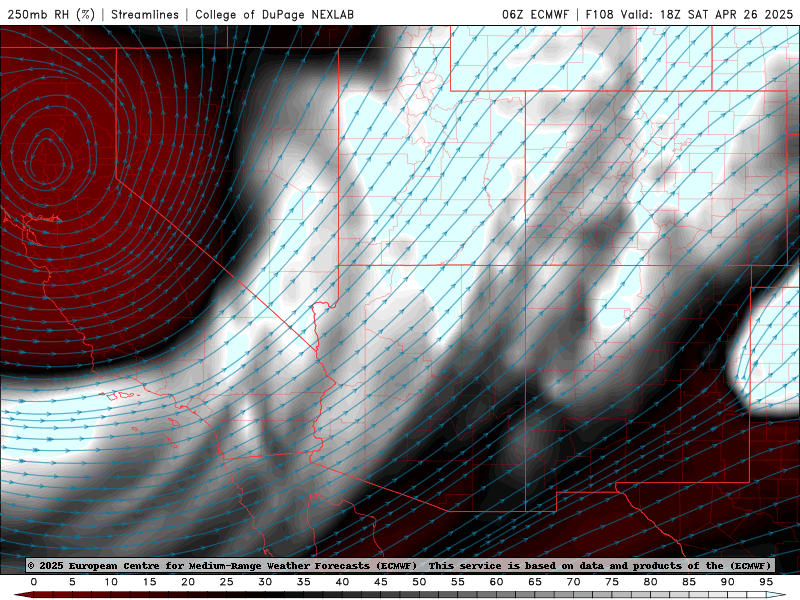
Task: Click pale right arrow end of color bar
Action: (776, 595)
